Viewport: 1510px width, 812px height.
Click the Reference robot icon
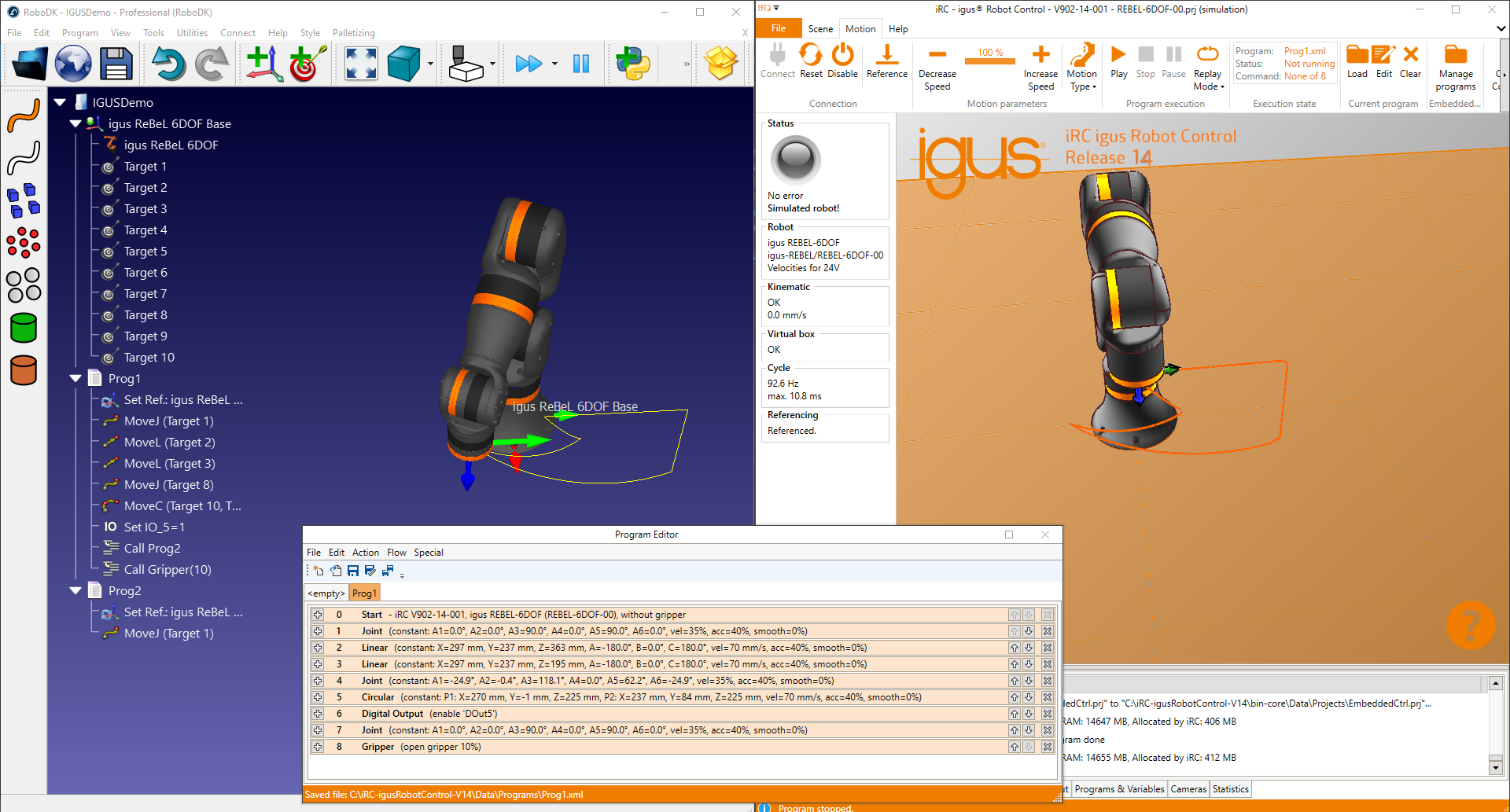click(x=886, y=61)
